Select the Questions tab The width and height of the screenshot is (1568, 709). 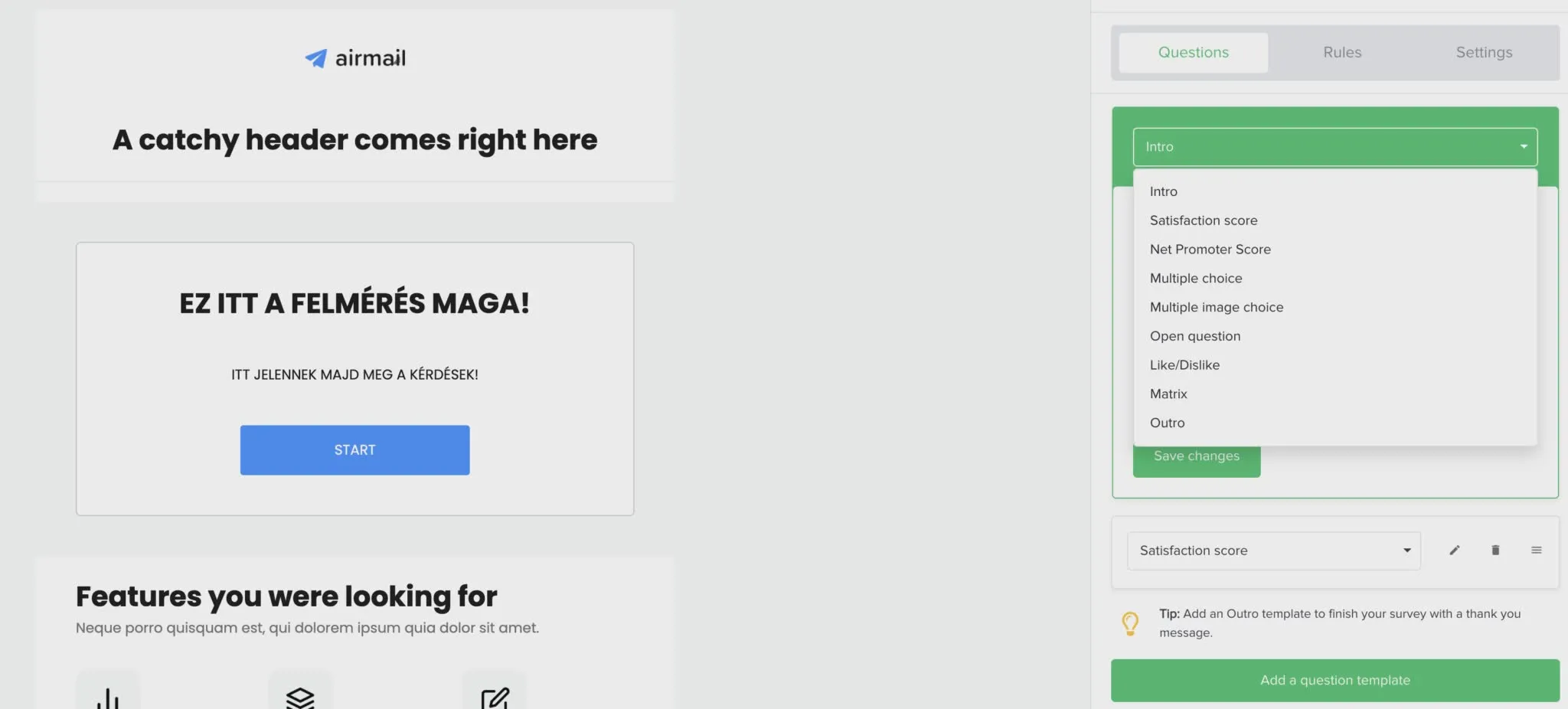point(1193,53)
